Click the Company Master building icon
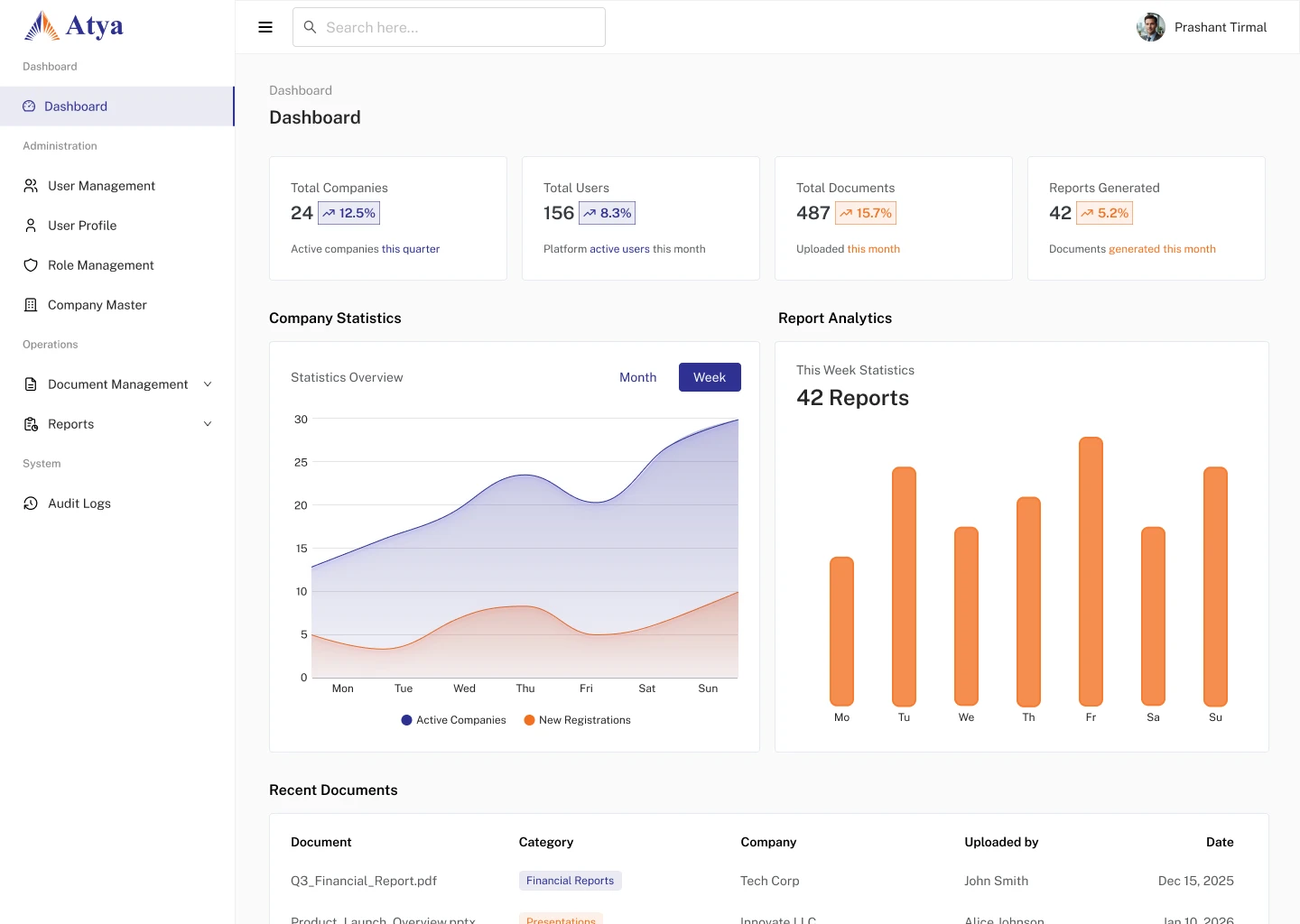The width and height of the screenshot is (1300, 924). [x=31, y=305]
